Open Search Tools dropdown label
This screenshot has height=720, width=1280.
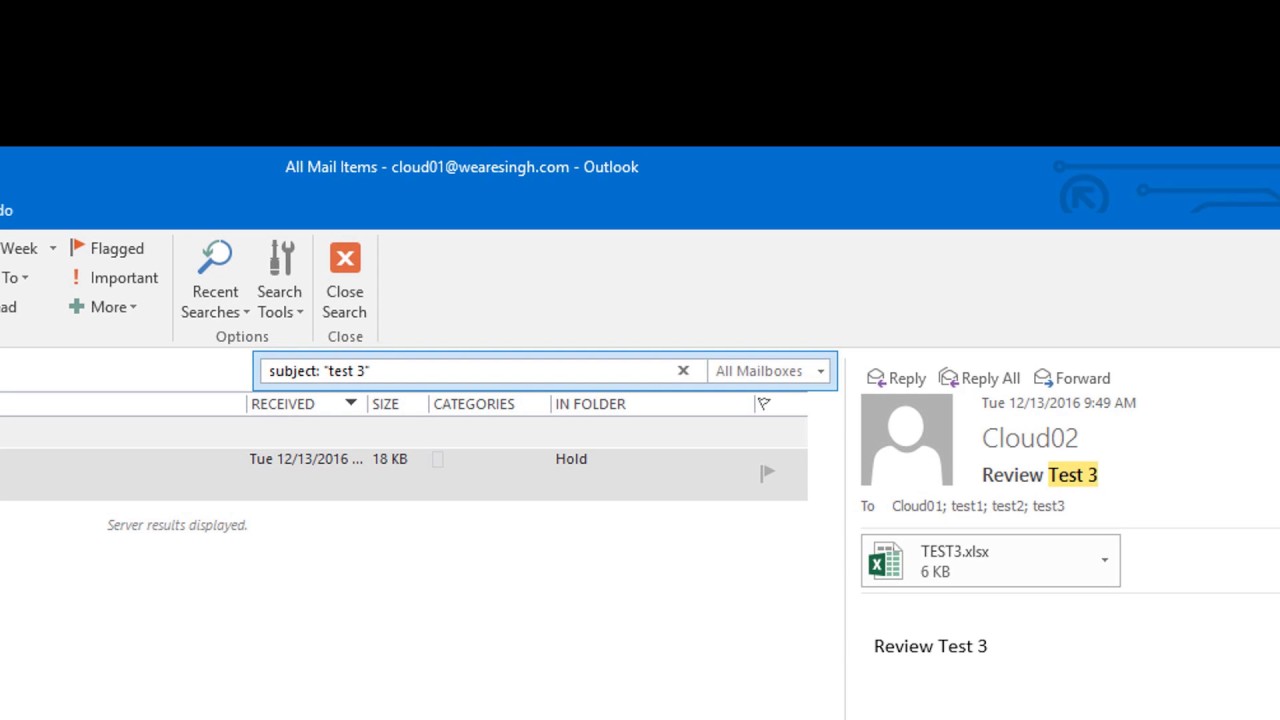click(280, 302)
